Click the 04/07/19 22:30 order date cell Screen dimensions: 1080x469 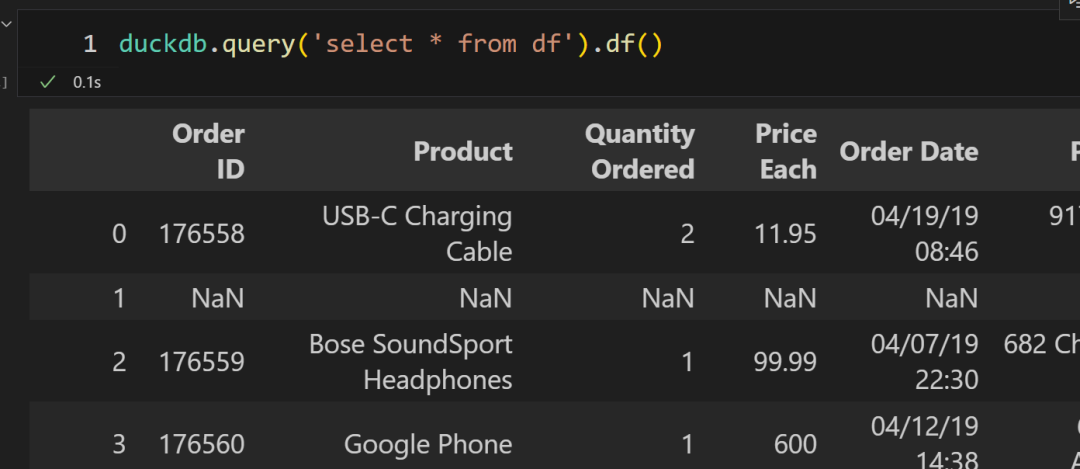924,361
